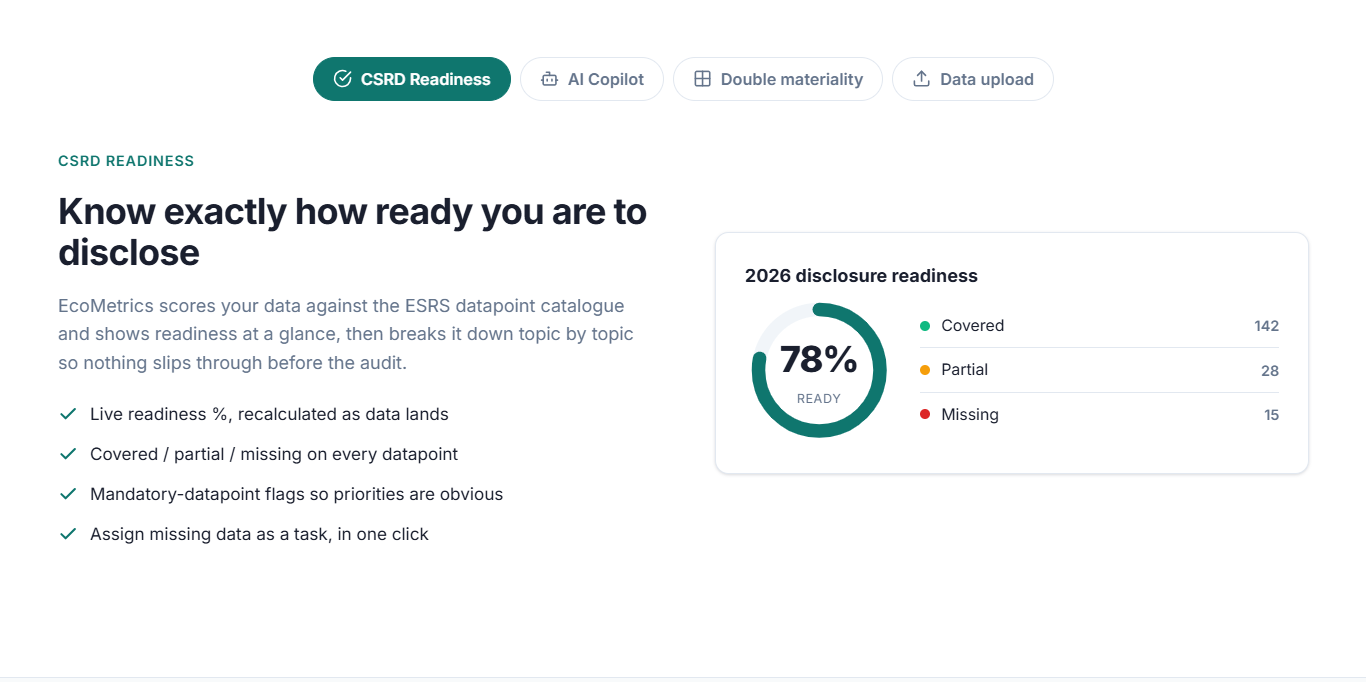This screenshot has width=1366, height=682.
Task: Select the CSRD Readiness tab
Action: coord(412,79)
